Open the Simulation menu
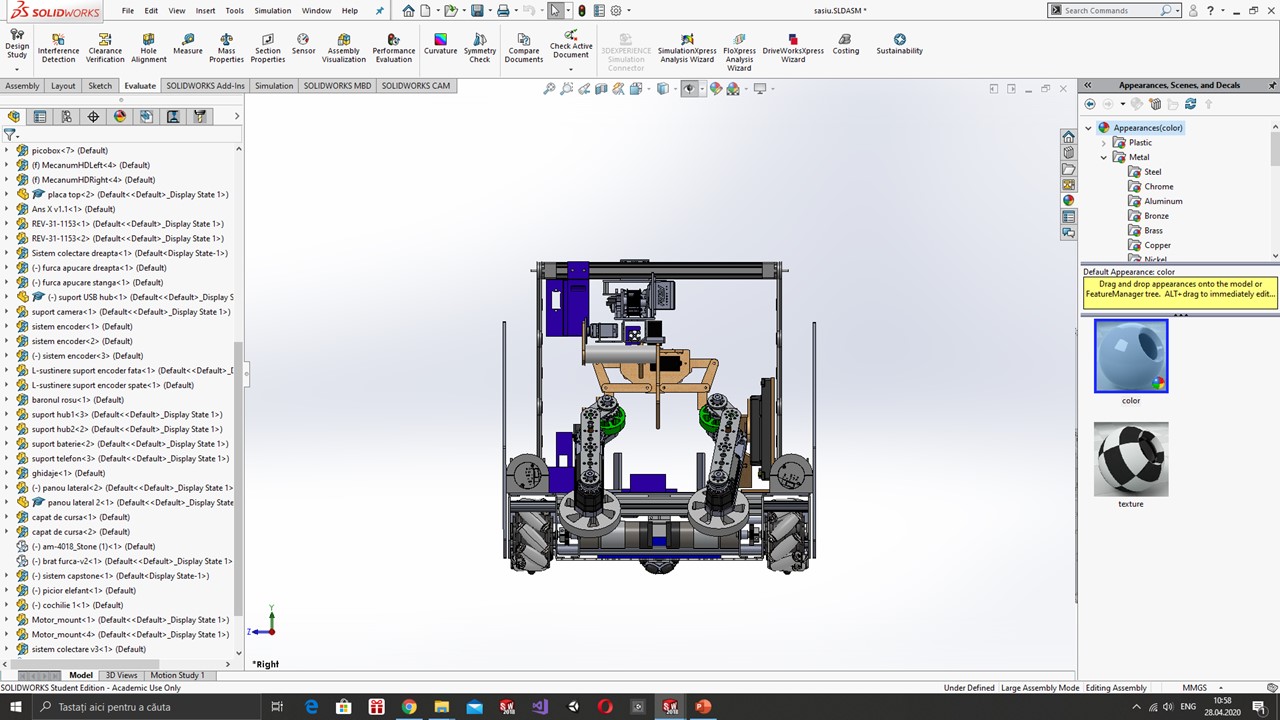Screen dimensions: 1280x720 [272, 11]
